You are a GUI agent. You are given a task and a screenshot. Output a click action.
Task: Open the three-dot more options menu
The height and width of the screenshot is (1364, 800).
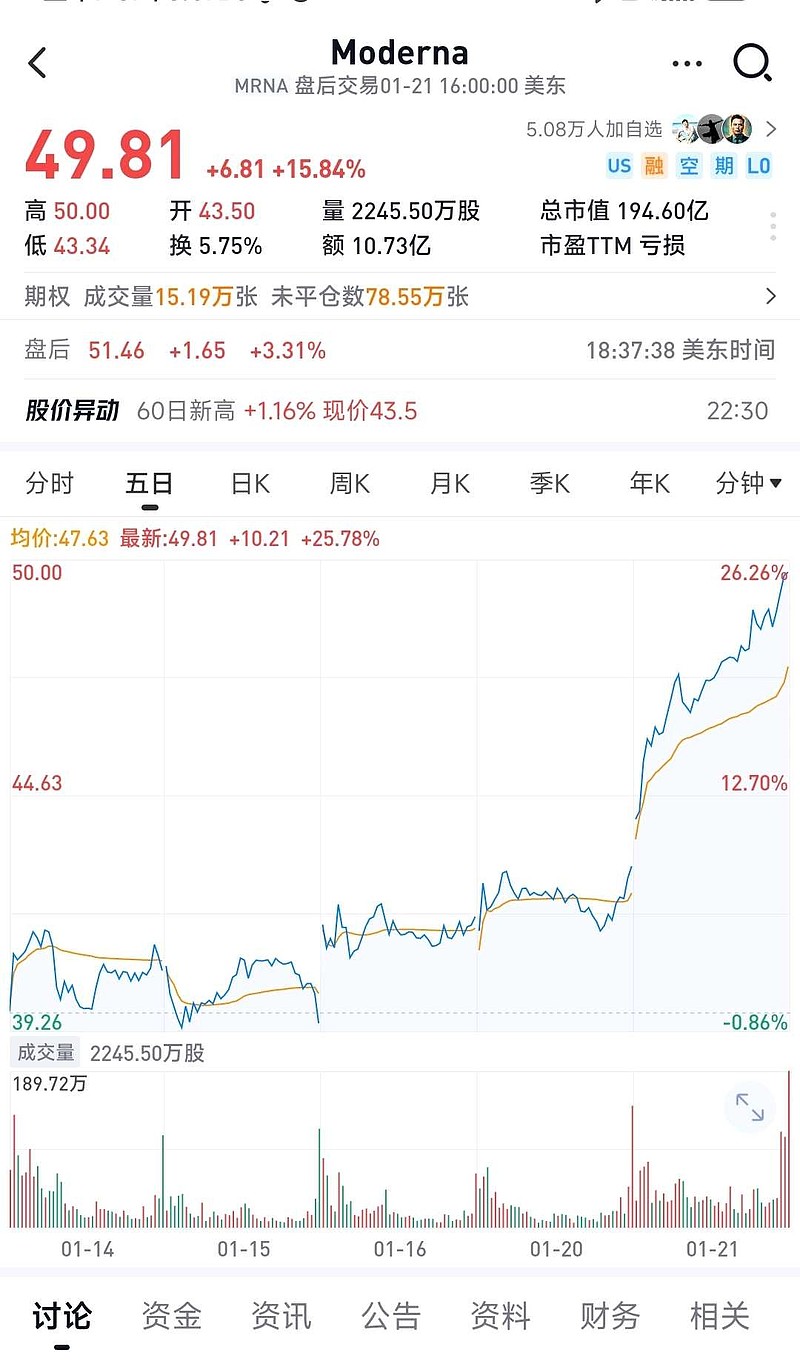point(687,63)
